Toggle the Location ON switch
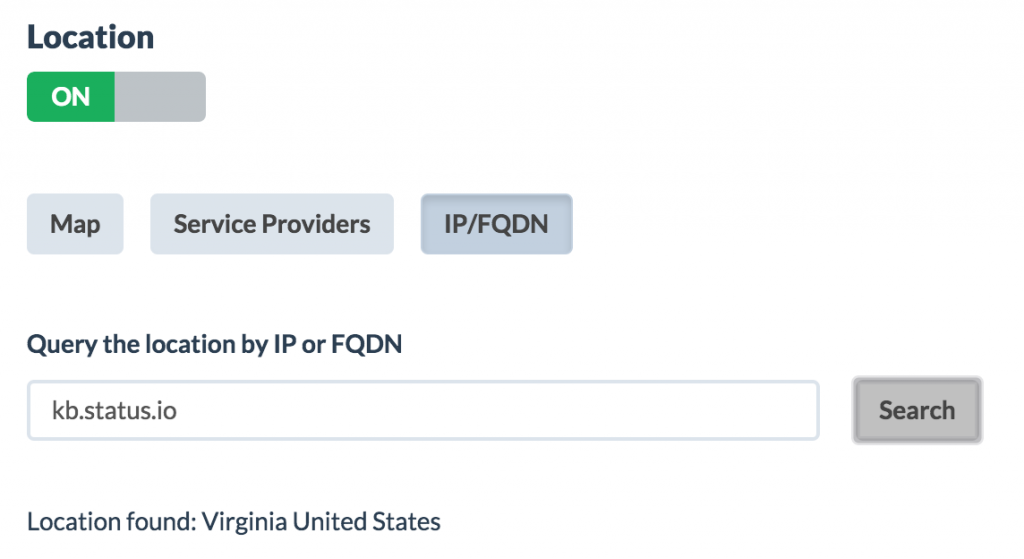The image size is (1024, 559). point(116,97)
